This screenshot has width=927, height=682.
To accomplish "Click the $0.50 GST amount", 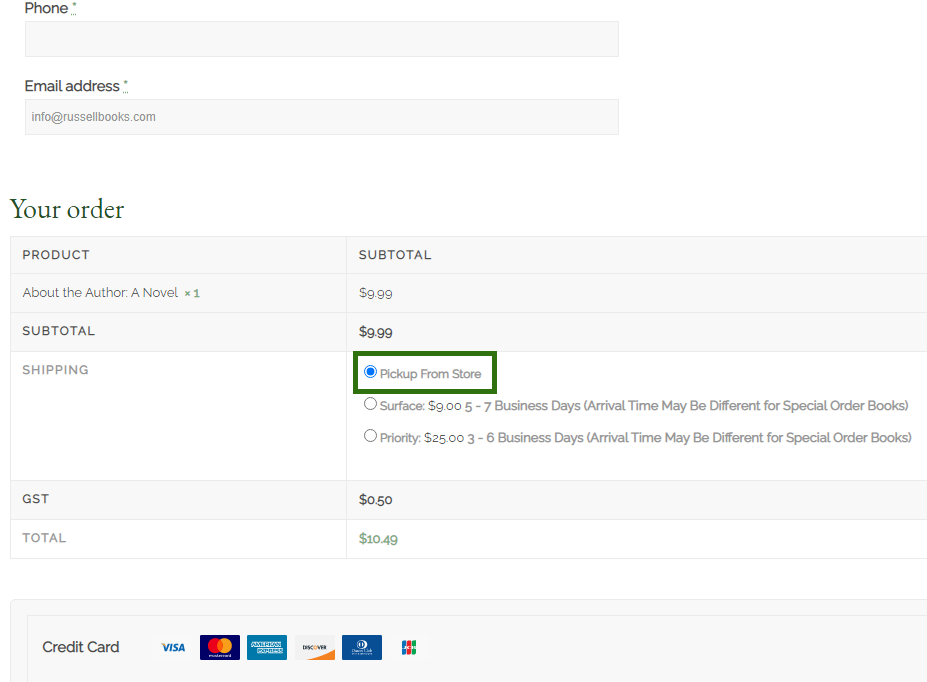I will coord(375,500).
